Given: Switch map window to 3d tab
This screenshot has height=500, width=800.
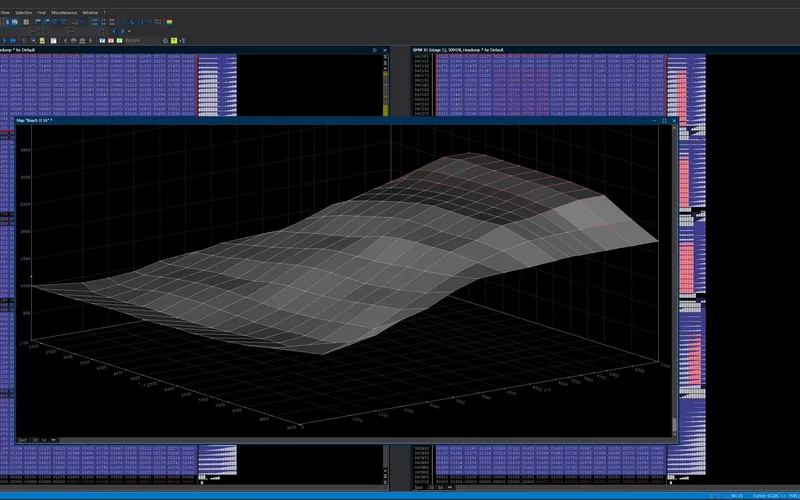Looking at the screenshot, I should pyautogui.click(x=44, y=440).
